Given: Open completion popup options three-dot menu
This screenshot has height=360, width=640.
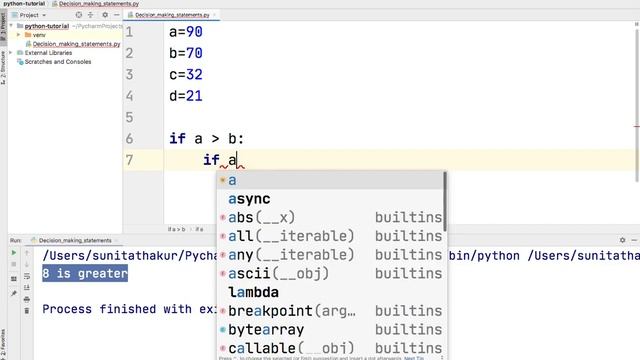Looking at the screenshot, I should coord(442,358).
